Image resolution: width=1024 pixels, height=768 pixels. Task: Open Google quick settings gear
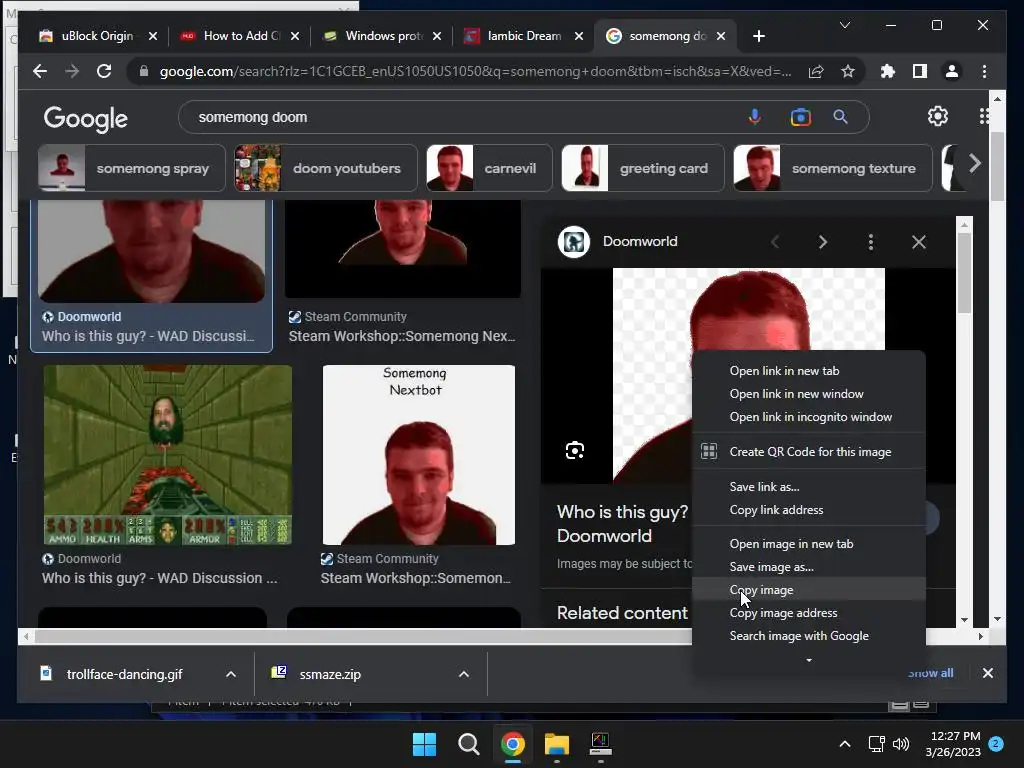(x=938, y=116)
